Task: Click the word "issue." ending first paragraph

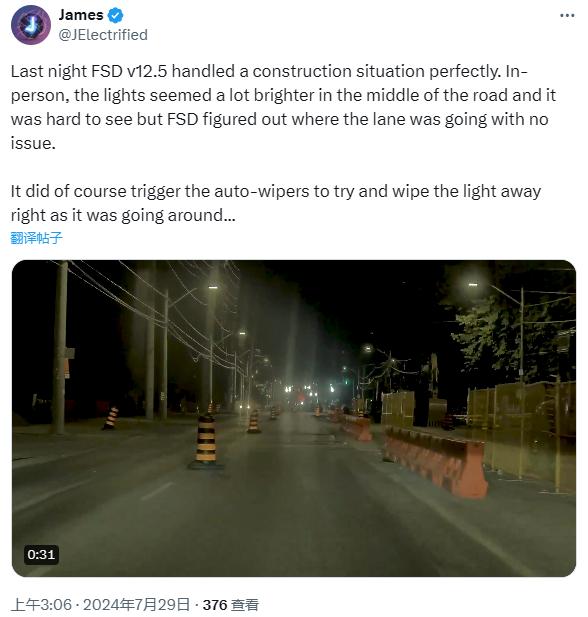Action: pyautogui.click(x=33, y=143)
